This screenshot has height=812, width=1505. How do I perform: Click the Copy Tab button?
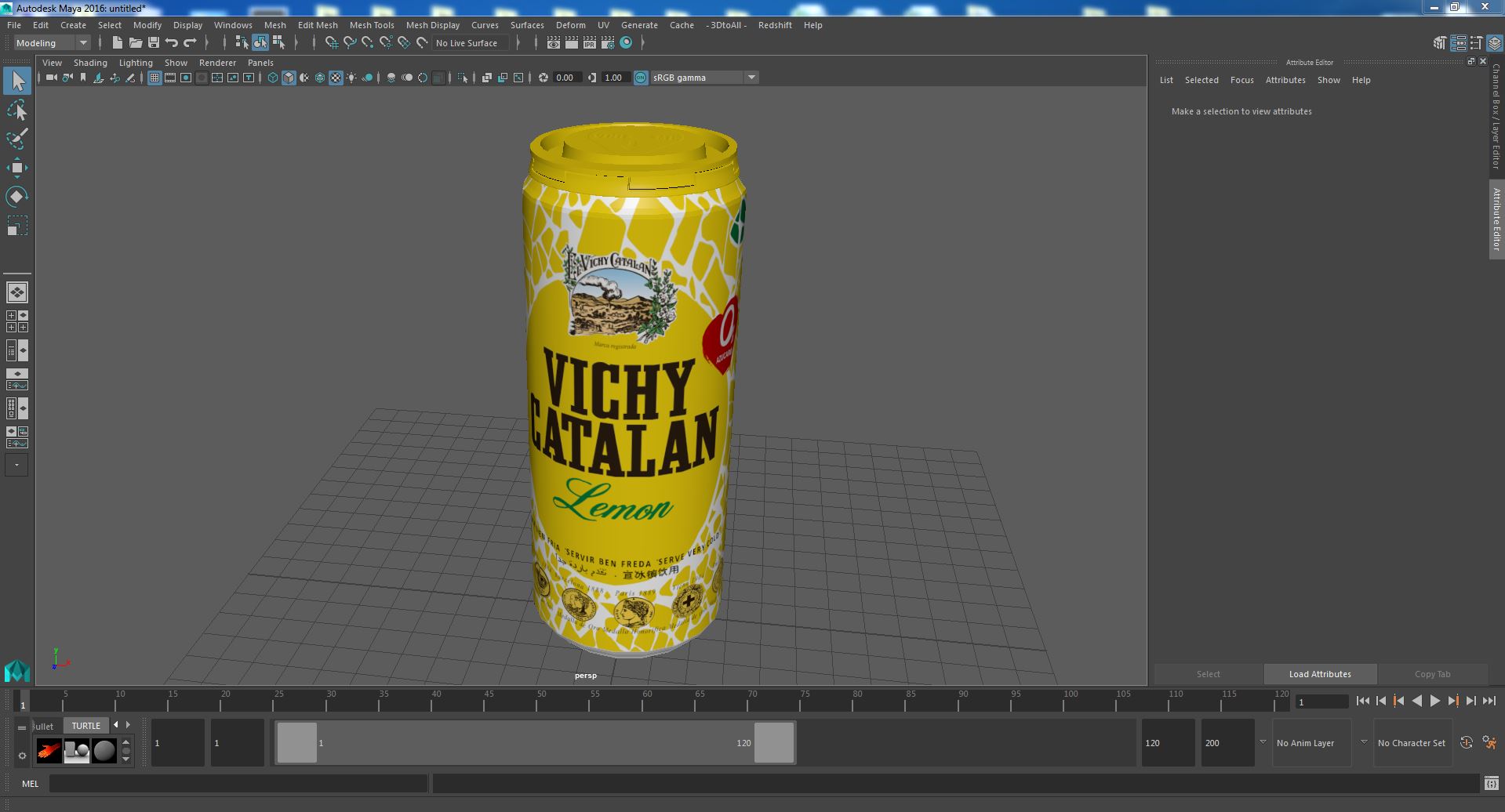click(x=1432, y=674)
